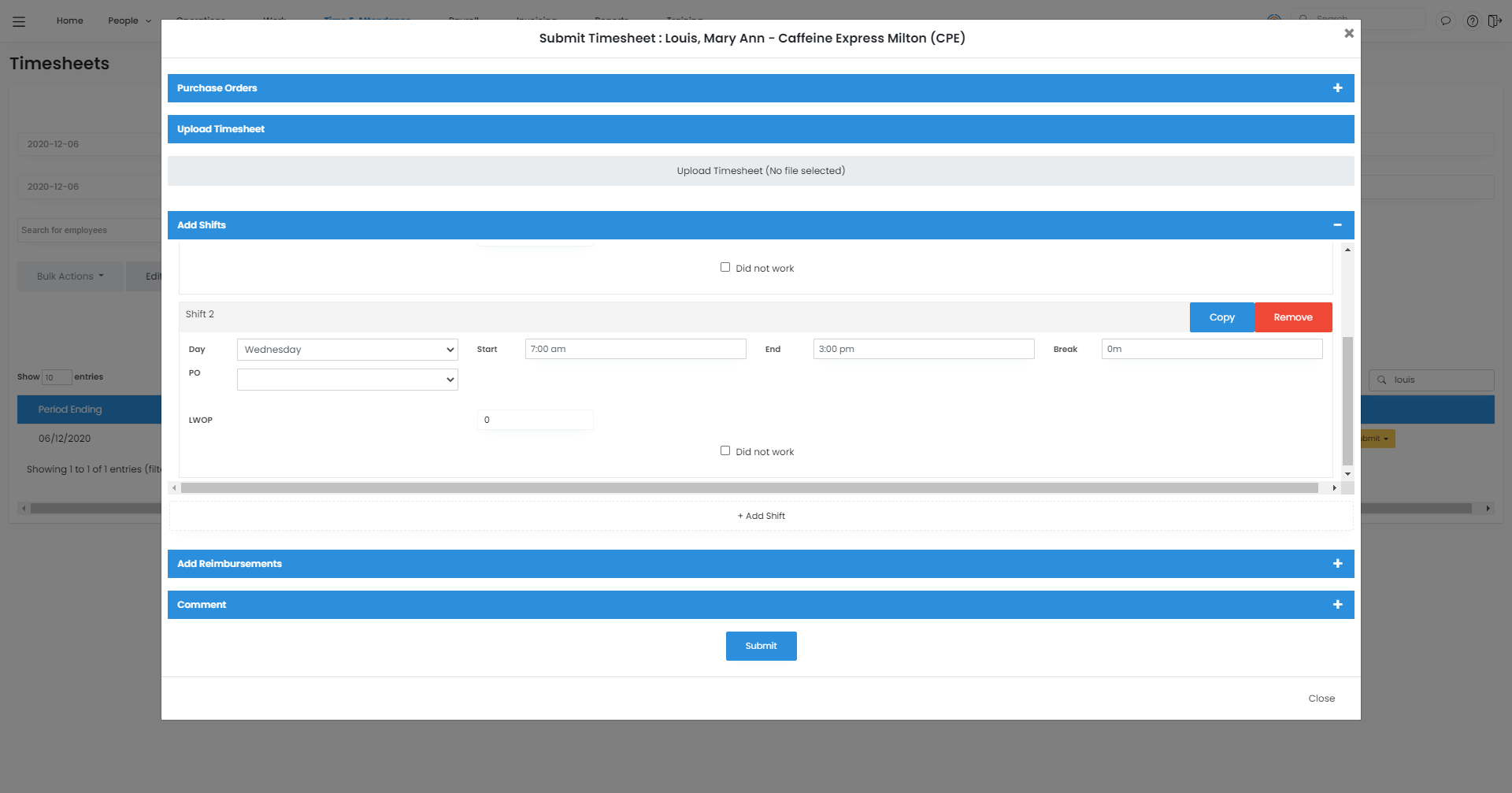Click the logout door icon
The height and width of the screenshot is (793, 1512).
[1495, 21]
